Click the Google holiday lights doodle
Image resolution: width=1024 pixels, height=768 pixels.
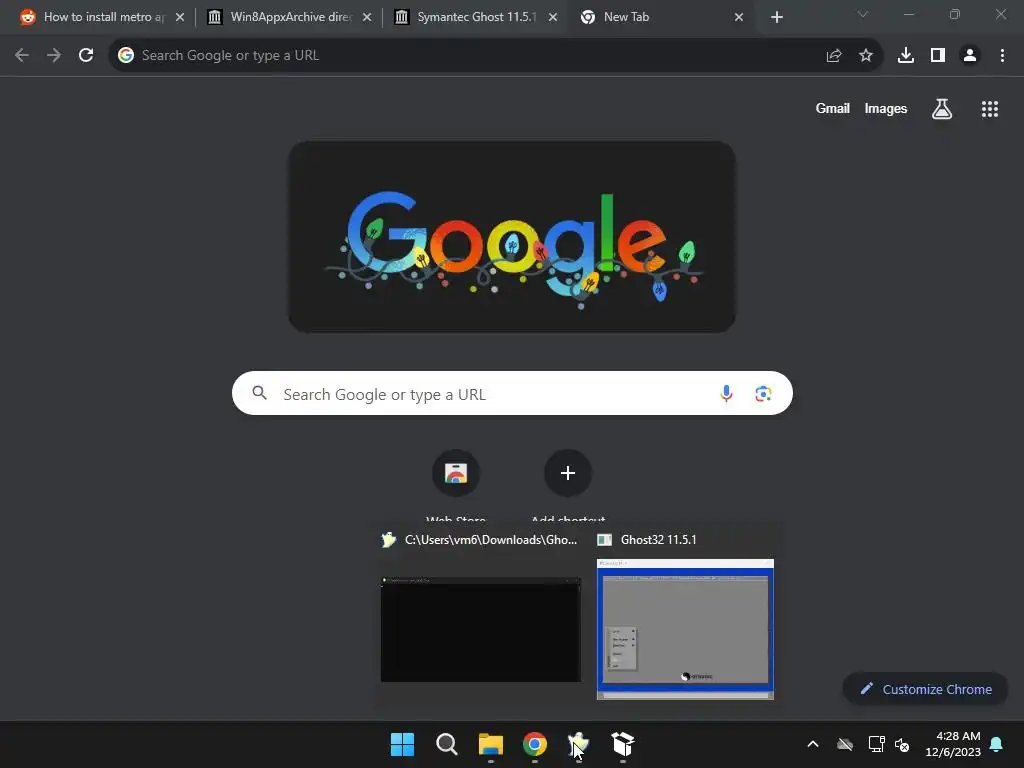click(512, 237)
